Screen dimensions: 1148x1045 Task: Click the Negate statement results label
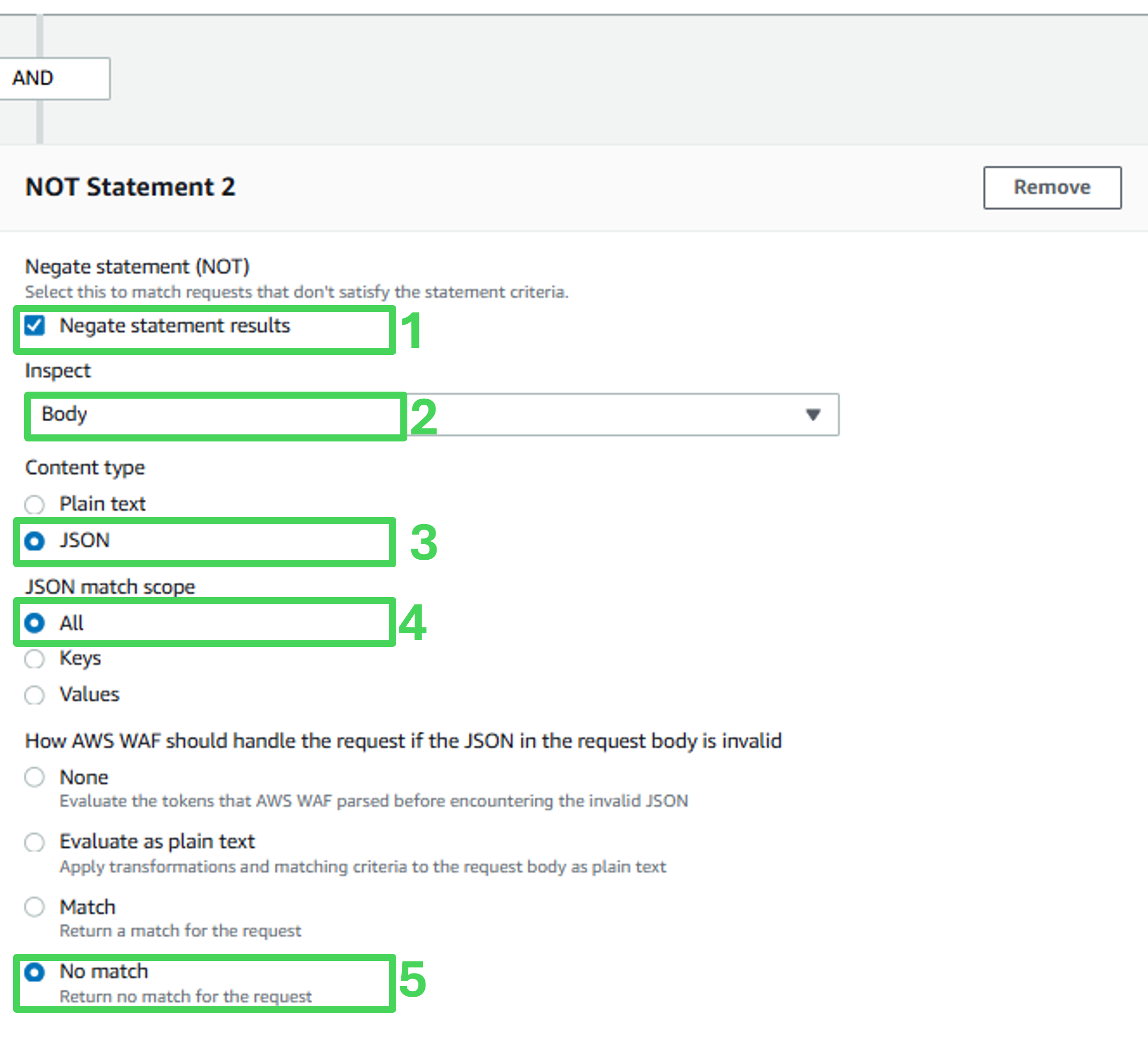click(175, 326)
